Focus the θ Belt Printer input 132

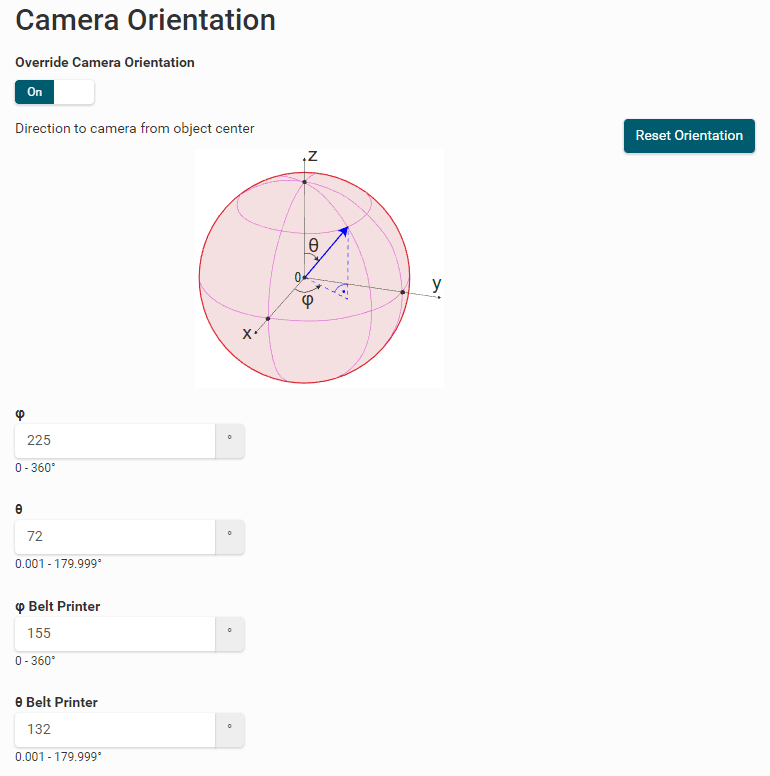[115, 730]
